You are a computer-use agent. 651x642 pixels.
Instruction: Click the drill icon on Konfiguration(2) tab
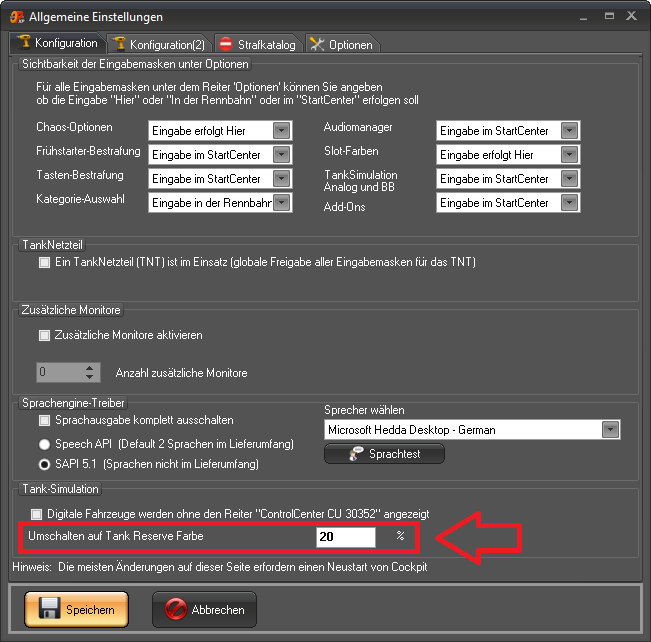tap(120, 44)
